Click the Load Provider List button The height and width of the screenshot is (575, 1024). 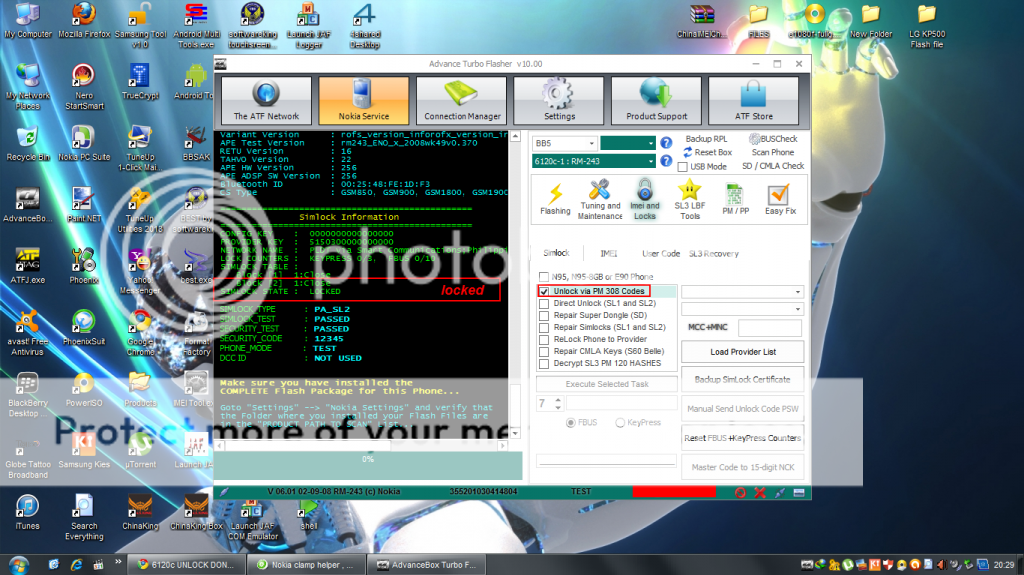pos(743,352)
